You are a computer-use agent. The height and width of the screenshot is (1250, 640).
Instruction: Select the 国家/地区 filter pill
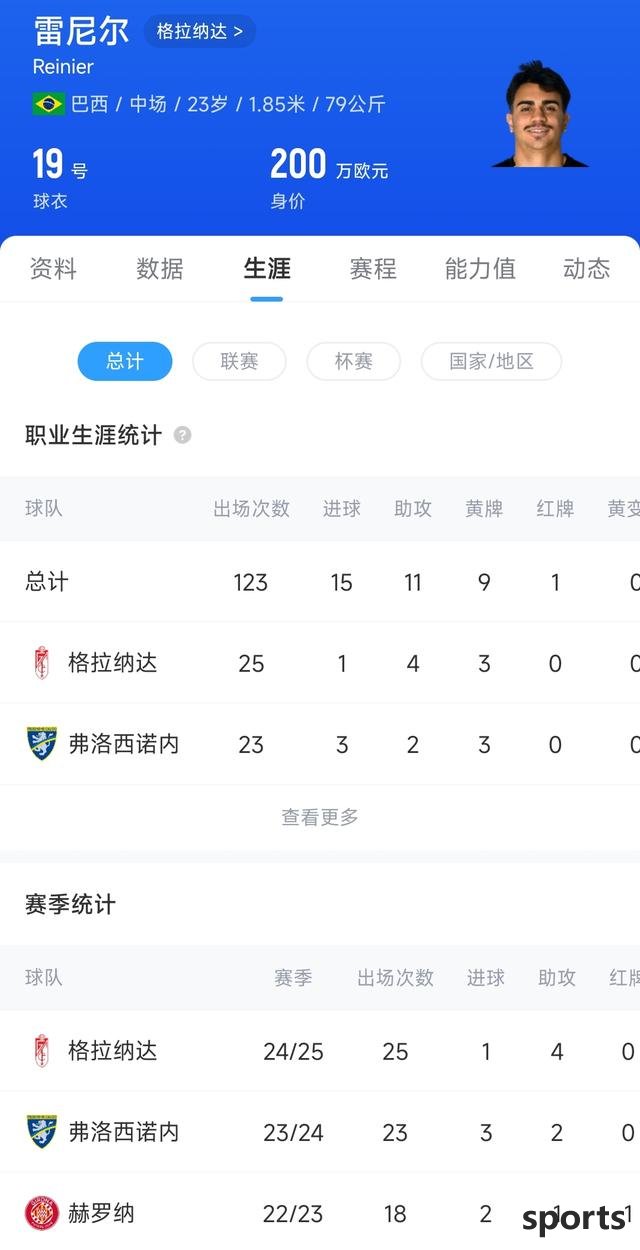491,361
